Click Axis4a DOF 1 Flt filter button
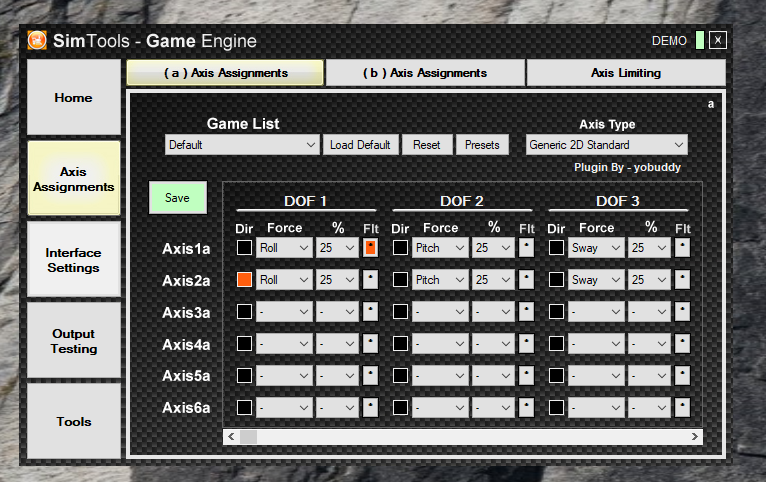766x482 pixels. click(x=370, y=344)
